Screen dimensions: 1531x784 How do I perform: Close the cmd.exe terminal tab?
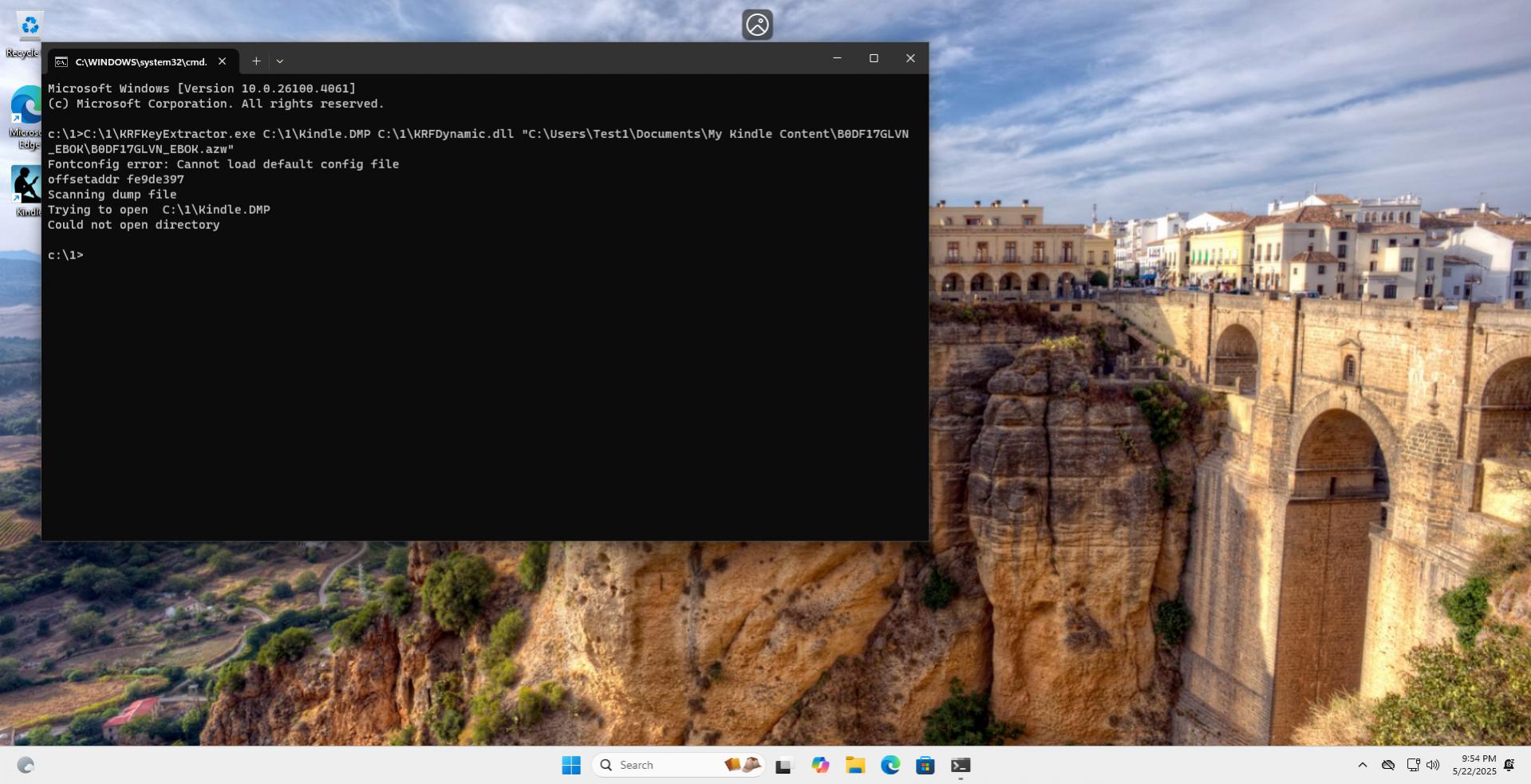click(223, 61)
